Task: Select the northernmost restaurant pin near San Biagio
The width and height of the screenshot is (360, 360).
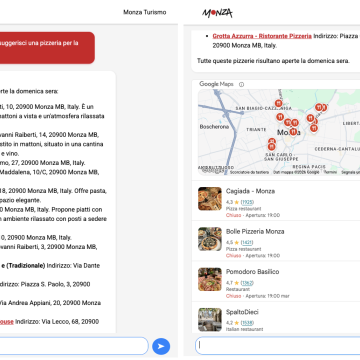Action: (278, 104)
